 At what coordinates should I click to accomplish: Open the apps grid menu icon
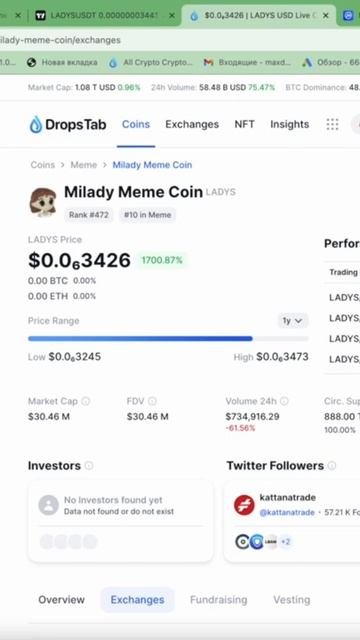[x=332, y=124]
